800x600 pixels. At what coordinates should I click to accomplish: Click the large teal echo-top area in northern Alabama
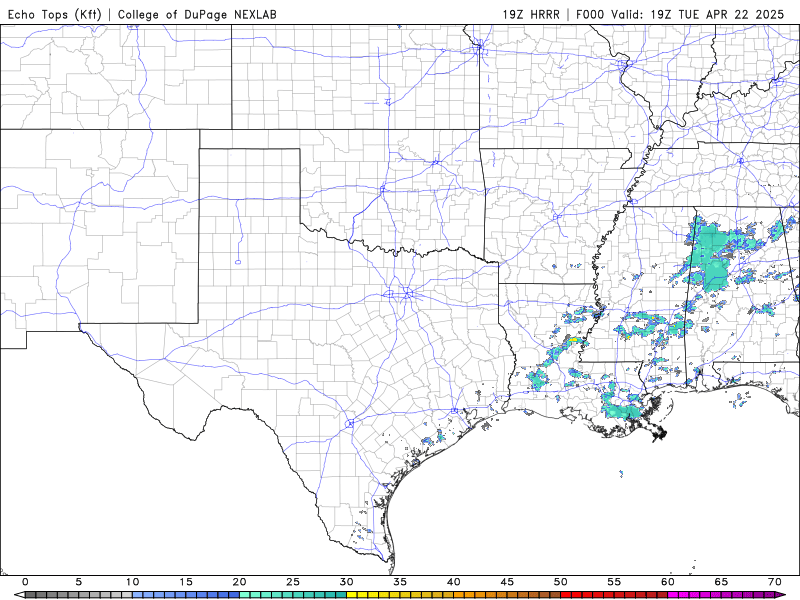click(x=712, y=255)
